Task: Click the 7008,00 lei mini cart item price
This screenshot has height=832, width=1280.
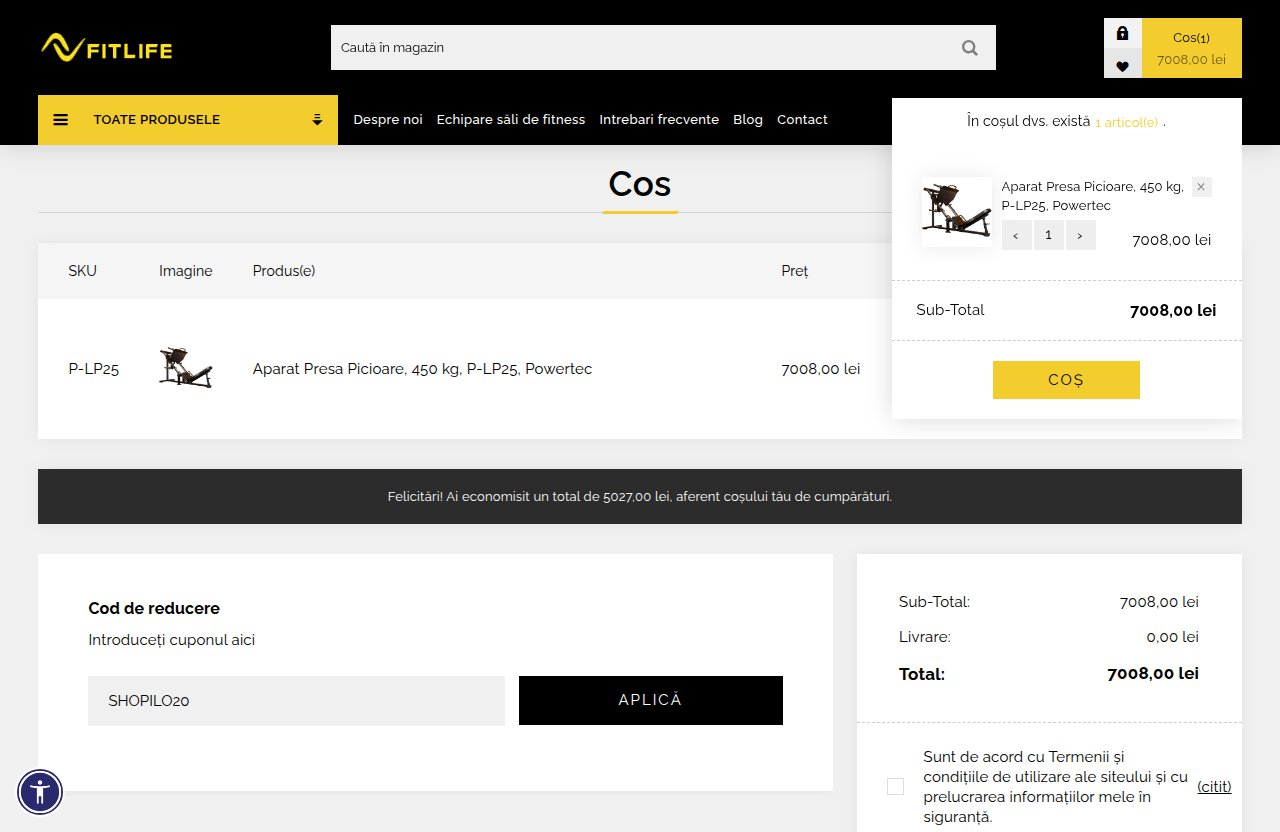Action: [x=1171, y=240]
